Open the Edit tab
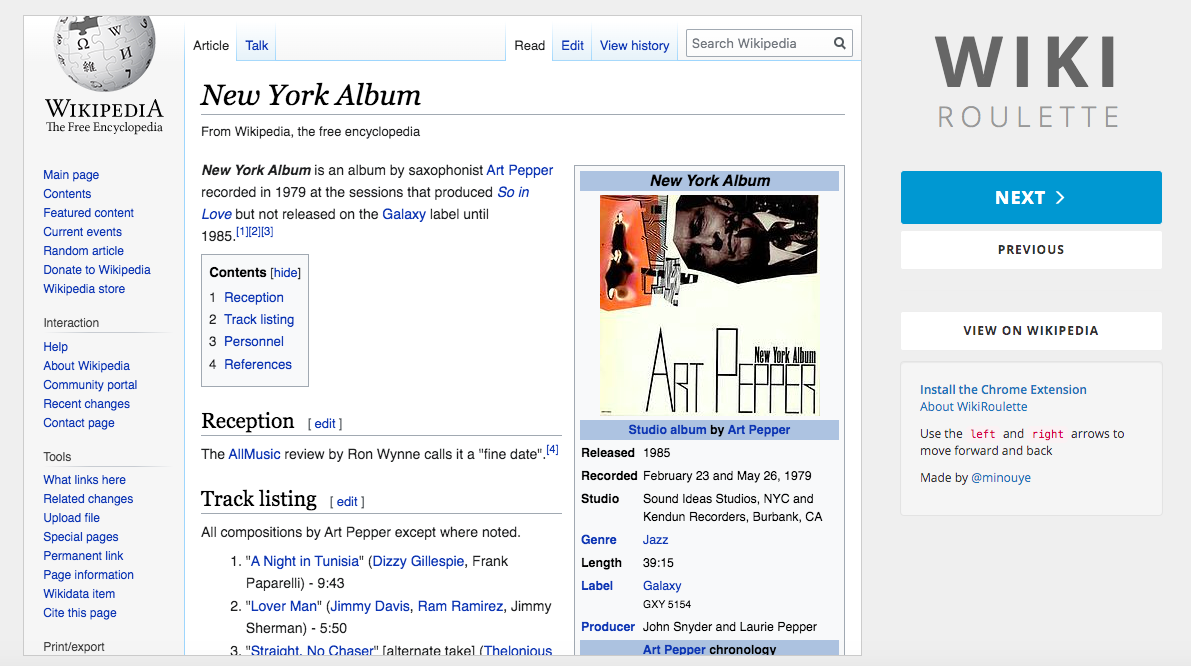Screen dimensions: 1191x666 tap(572, 45)
